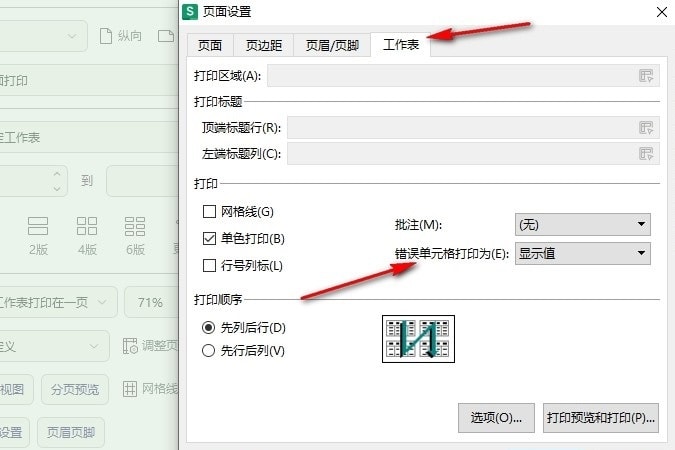
Task: Click the 选项(O)... button
Action: [496, 418]
